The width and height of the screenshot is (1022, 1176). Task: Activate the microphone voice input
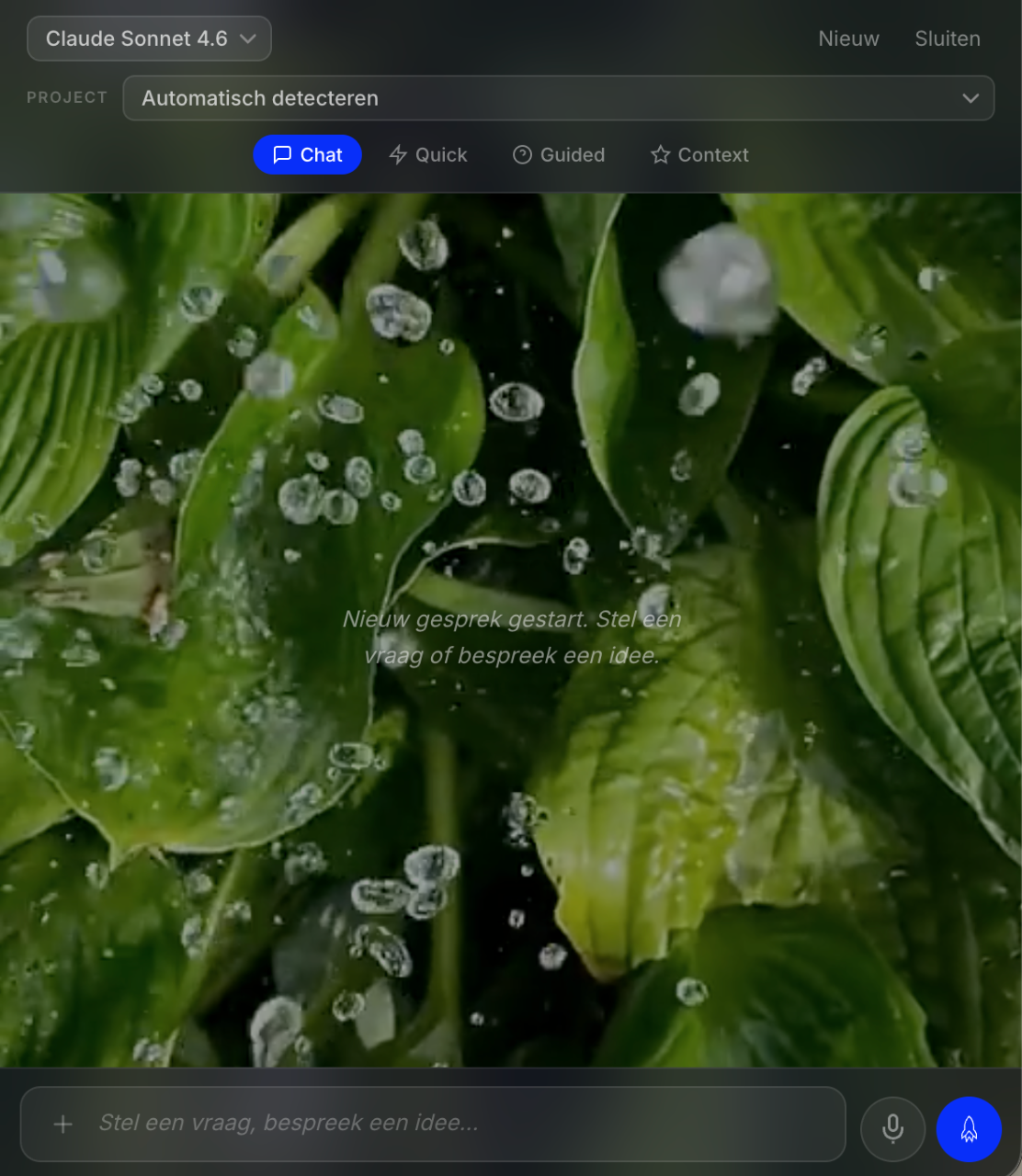pyautogui.click(x=892, y=1129)
